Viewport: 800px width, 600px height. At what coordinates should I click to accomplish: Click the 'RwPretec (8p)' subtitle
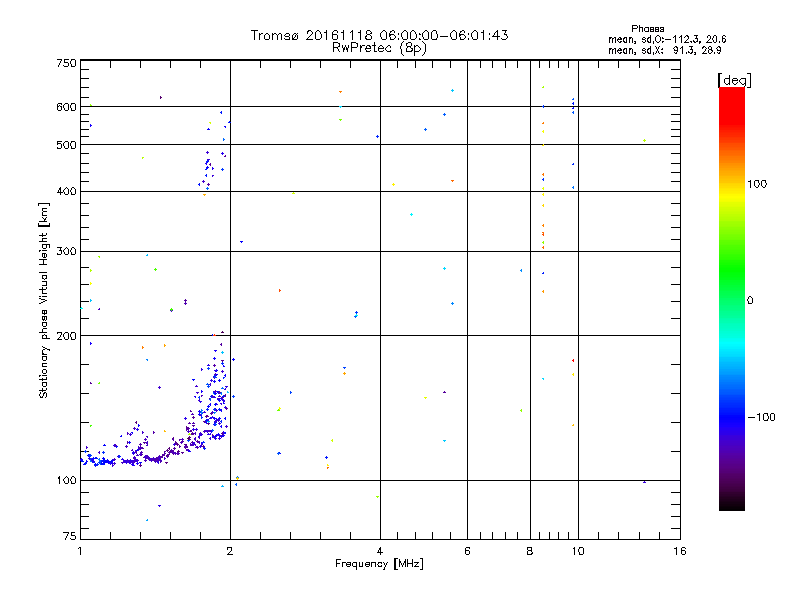379,48
